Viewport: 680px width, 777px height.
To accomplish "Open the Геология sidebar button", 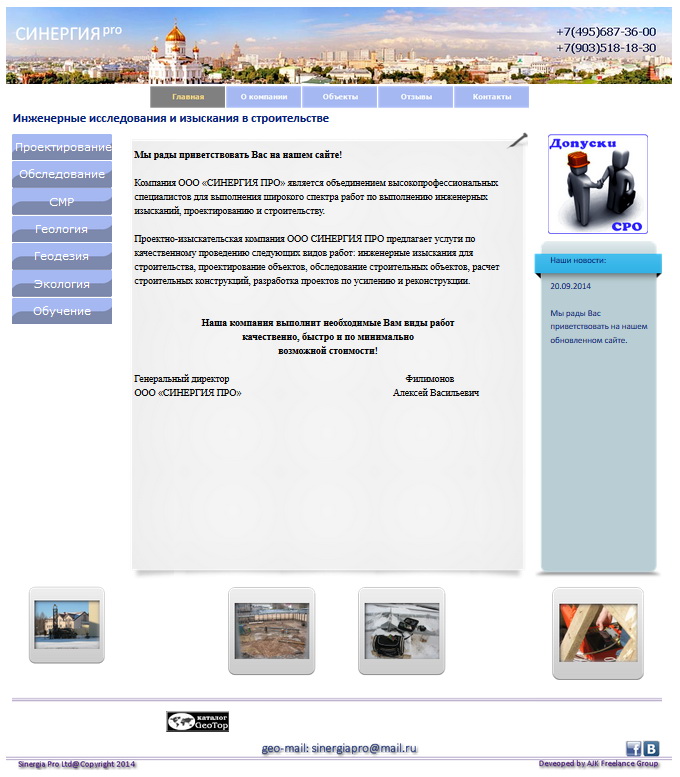I will click(62, 229).
